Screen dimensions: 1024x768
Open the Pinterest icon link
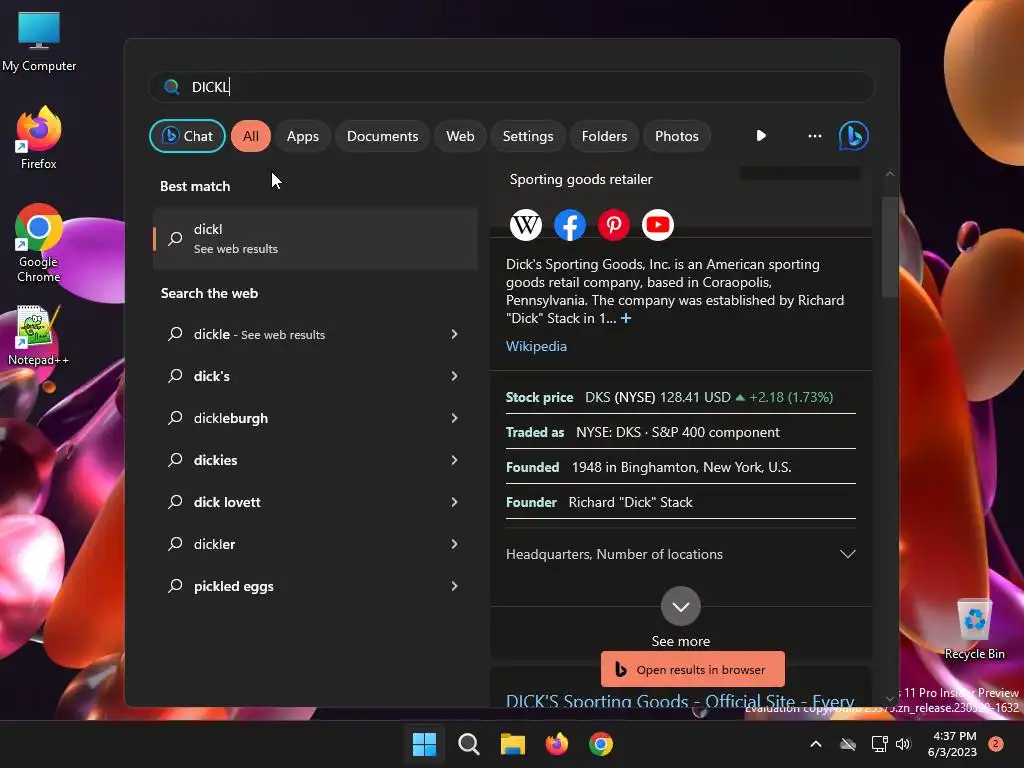tap(614, 225)
